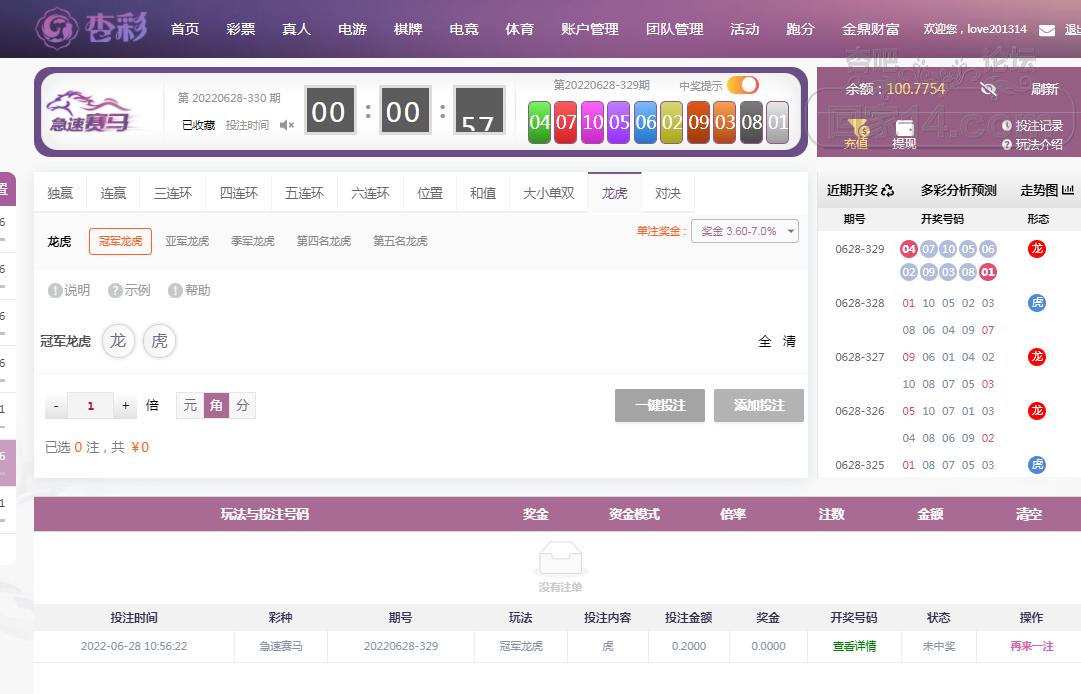Open the 奖金 3.60-7.0% dropdown
Image resolution: width=1081 pixels, height=694 pixels.
(x=745, y=231)
